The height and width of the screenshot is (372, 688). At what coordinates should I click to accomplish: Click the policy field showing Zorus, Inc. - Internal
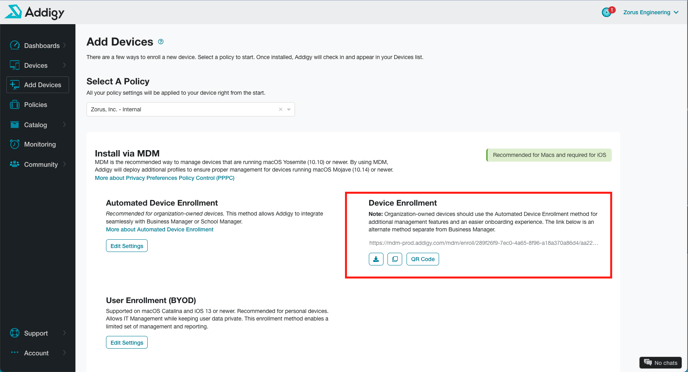pos(190,109)
